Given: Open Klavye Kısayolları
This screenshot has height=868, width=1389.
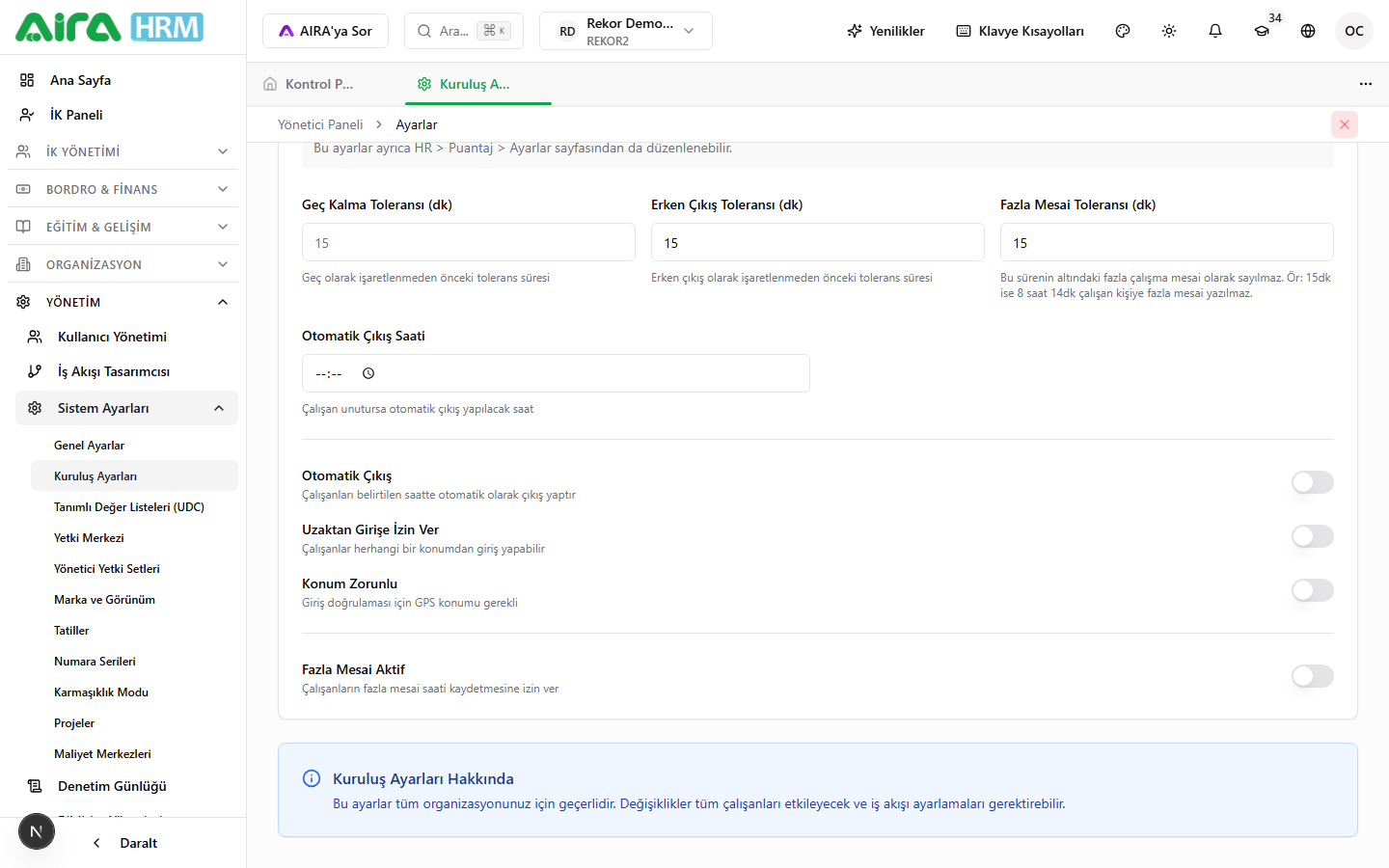Looking at the screenshot, I should [1020, 31].
